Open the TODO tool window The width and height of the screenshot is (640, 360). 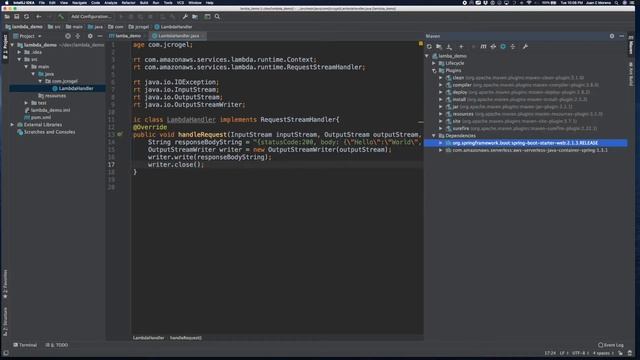coord(57,345)
